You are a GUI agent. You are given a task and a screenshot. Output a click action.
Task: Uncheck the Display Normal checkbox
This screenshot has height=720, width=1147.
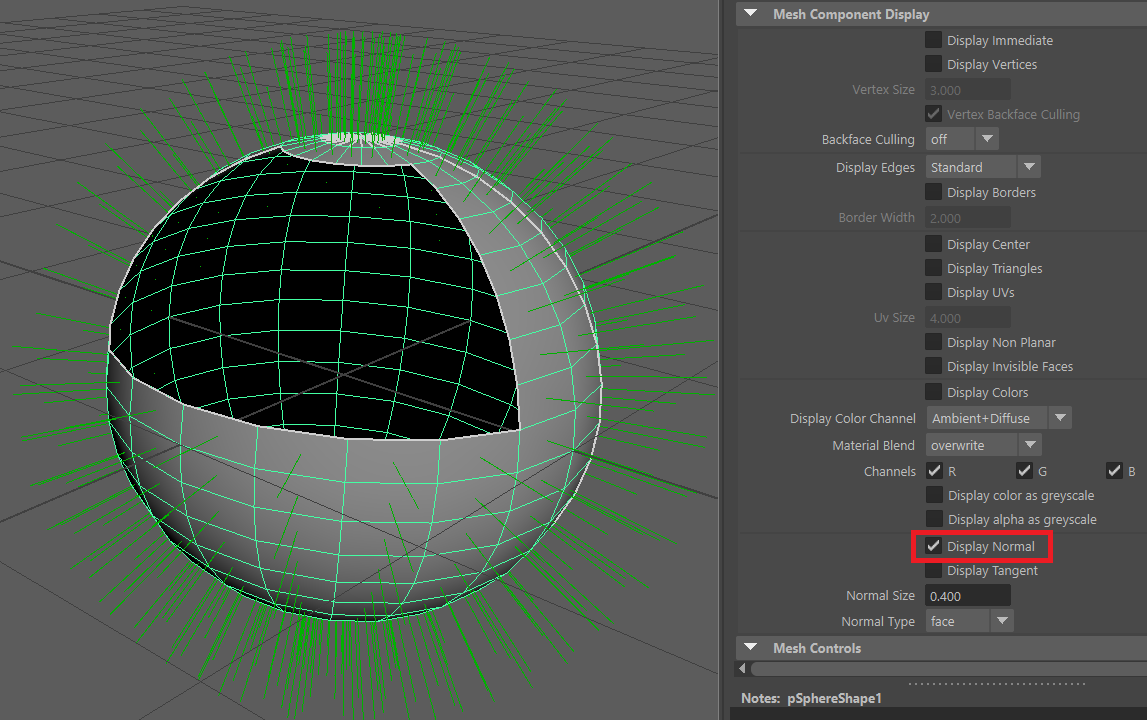(933, 546)
